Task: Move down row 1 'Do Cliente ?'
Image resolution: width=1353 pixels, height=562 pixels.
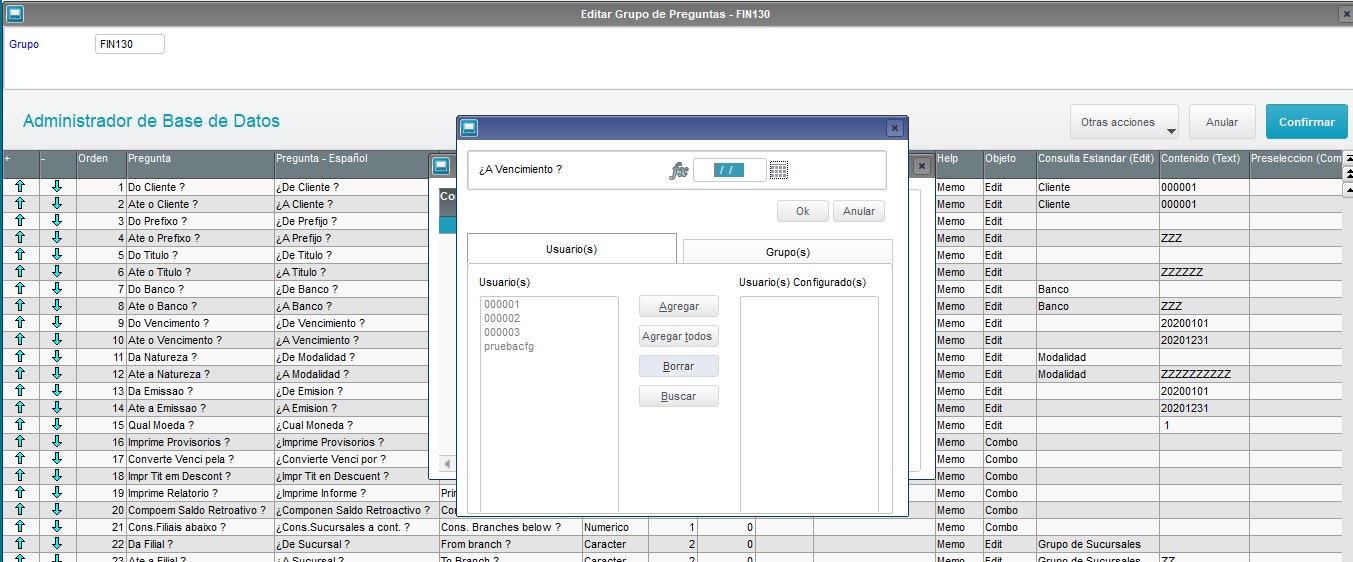Action: coord(57,187)
